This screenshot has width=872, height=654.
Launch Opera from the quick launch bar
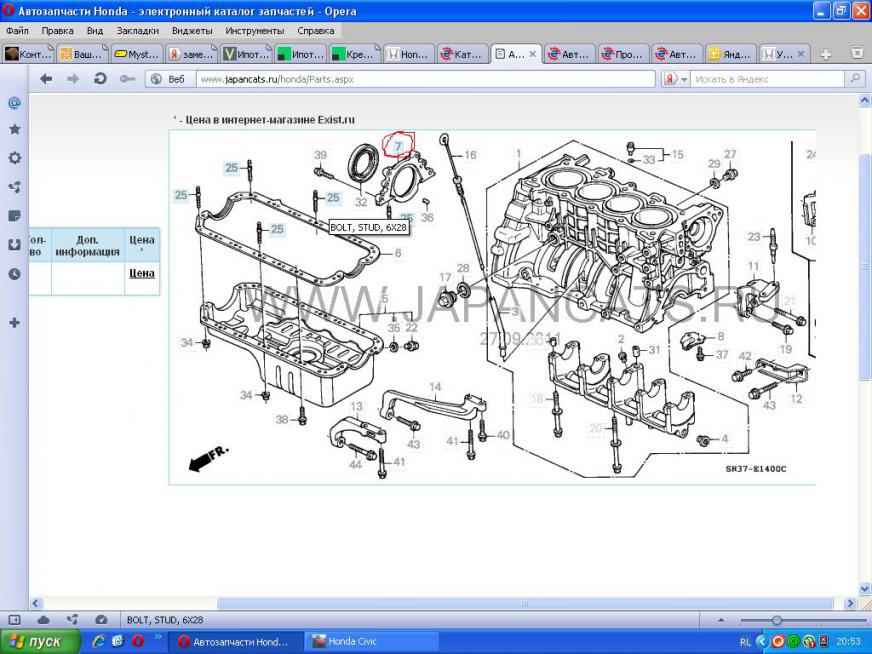click(137, 641)
